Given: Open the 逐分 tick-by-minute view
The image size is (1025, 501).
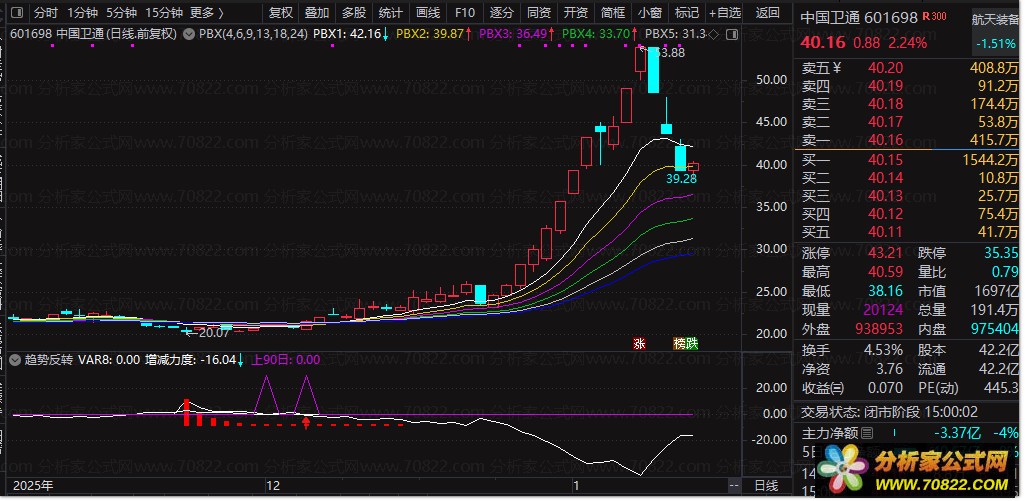Looking at the screenshot, I should click(502, 12).
